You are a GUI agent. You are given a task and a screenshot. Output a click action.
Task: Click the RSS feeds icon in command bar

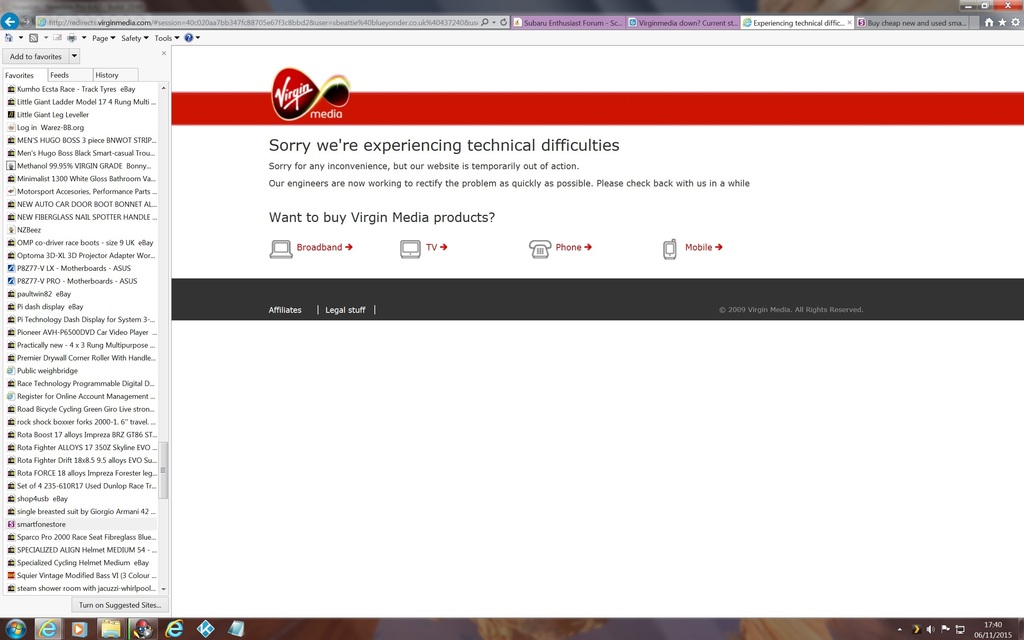[33, 38]
